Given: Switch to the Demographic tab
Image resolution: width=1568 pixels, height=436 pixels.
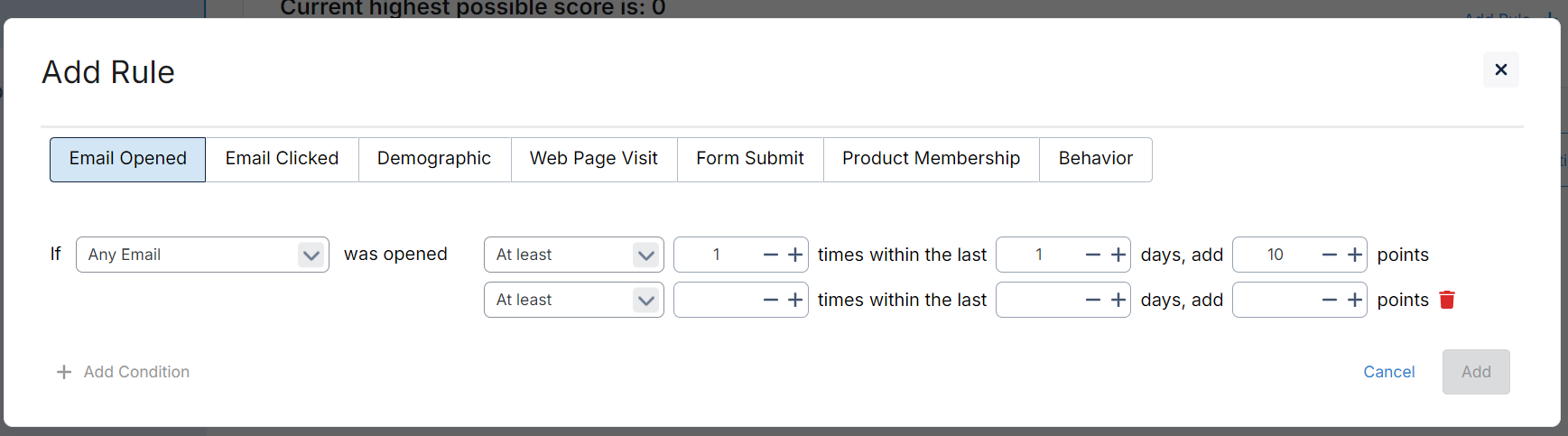Looking at the screenshot, I should 434,159.
